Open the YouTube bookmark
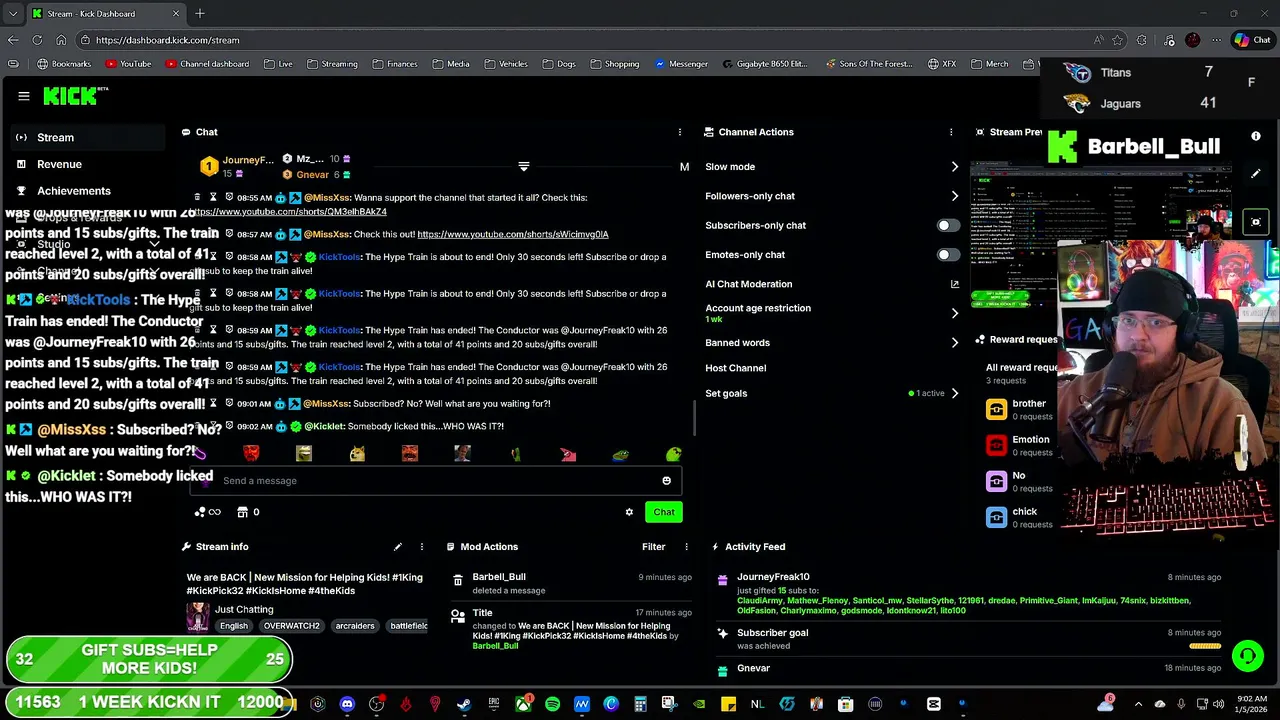This screenshot has height=720, width=1280. click(128, 64)
